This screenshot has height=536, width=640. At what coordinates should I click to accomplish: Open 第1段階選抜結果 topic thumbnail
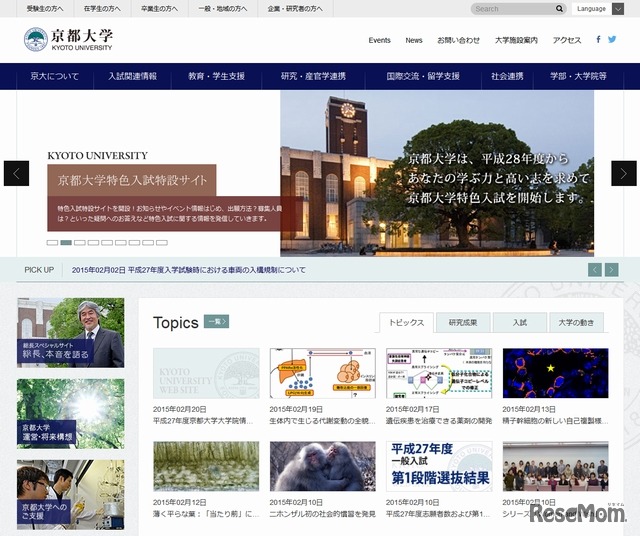tap(439, 466)
